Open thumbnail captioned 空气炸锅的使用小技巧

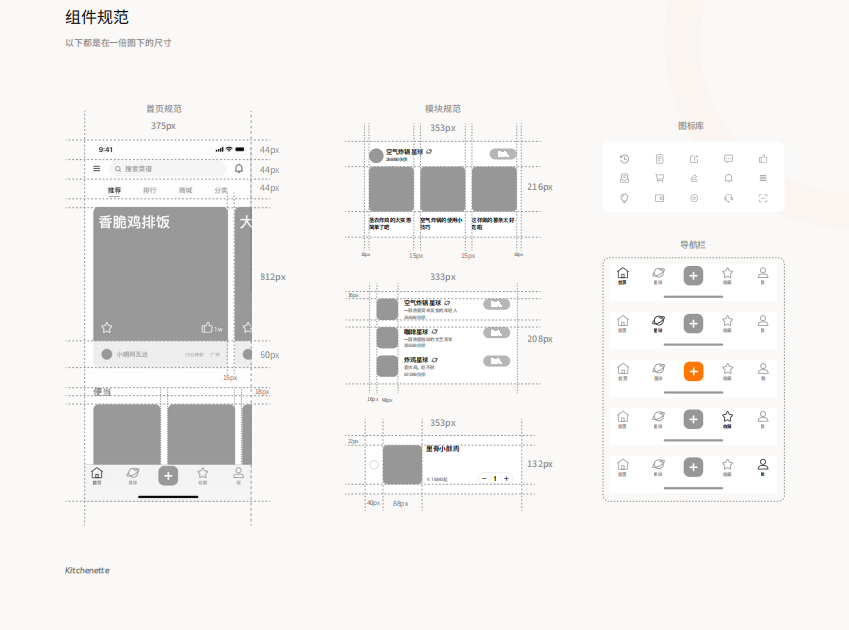pos(443,189)
